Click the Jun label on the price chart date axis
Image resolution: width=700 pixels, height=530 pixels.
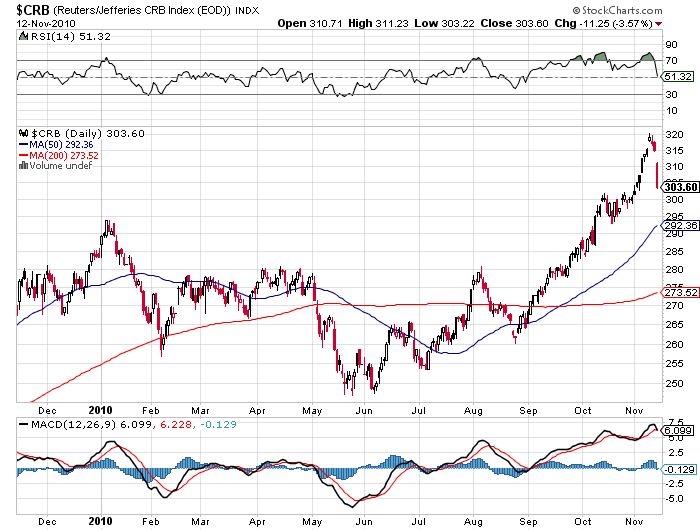pyautogui.click(x=364, y=410)
